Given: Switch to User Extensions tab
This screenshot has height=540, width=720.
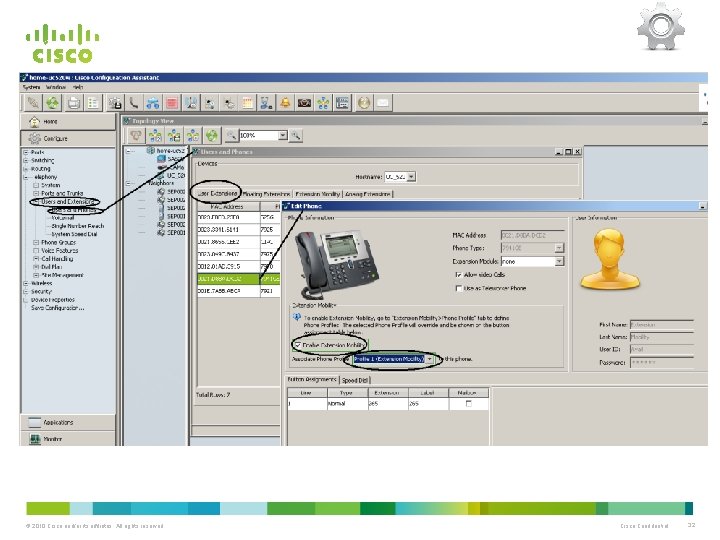Looking at the screenshot, I should coord(217,194).
